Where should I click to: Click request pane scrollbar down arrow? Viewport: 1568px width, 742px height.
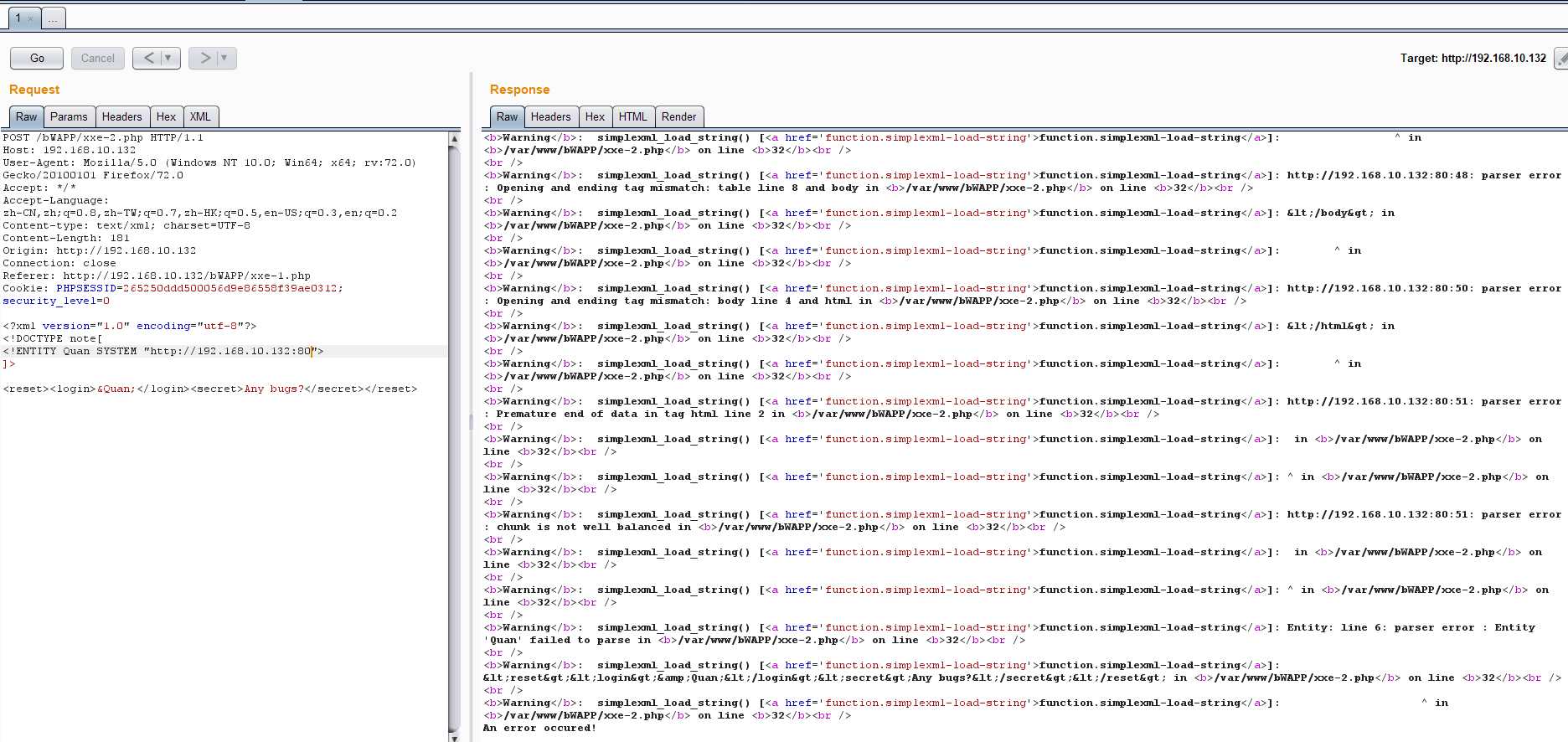(455, 737)
